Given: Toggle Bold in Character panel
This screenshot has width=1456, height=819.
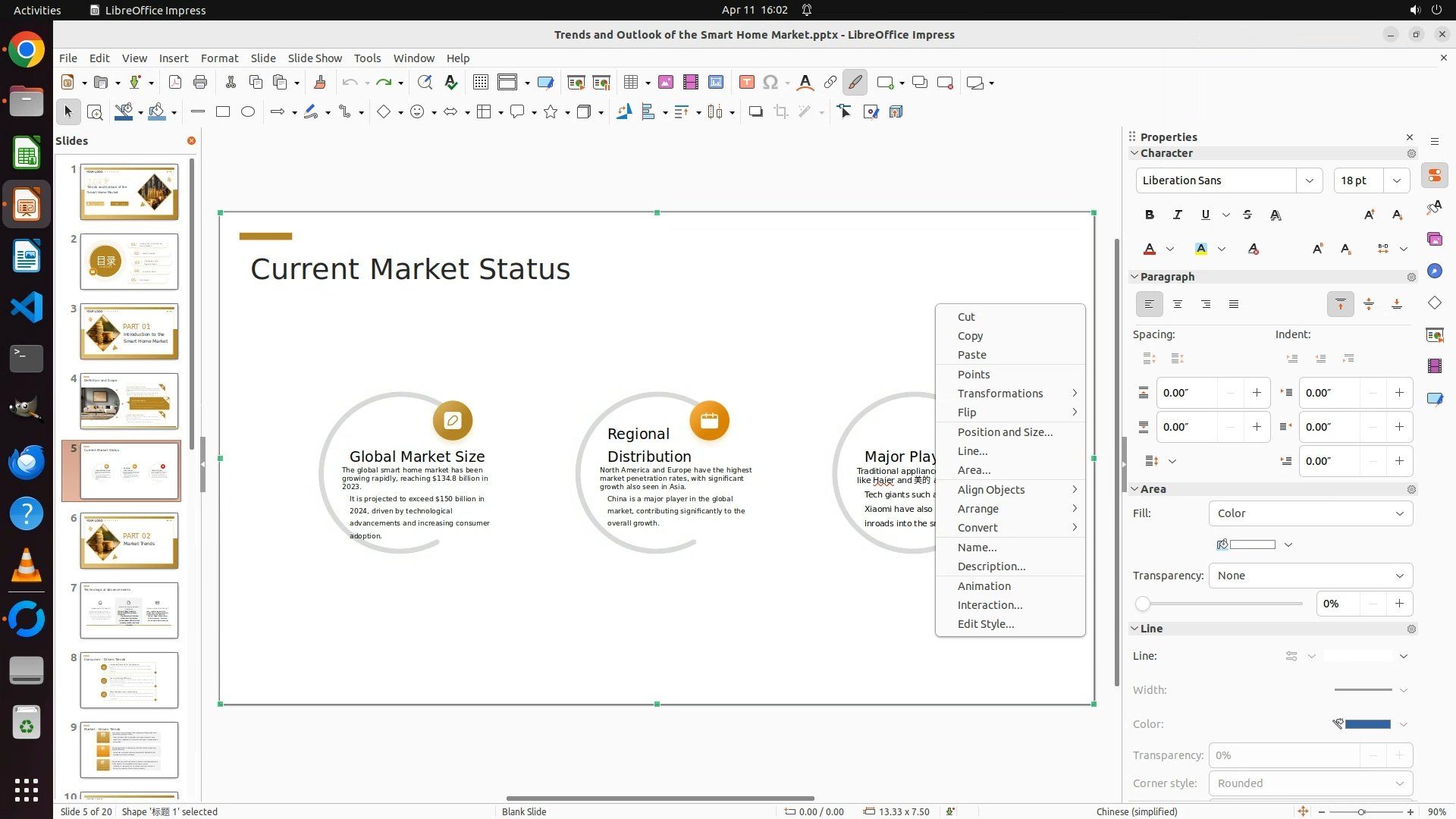Looking at the screenshot, I should [1150, 215].
